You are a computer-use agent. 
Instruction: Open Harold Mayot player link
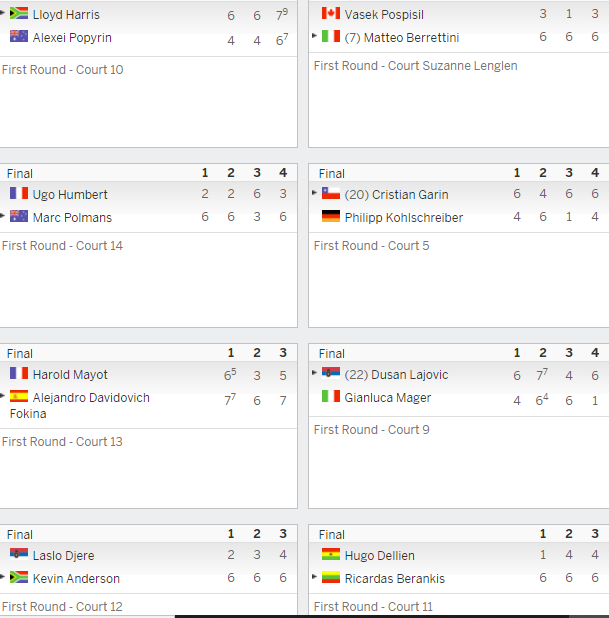coord(70,374)
